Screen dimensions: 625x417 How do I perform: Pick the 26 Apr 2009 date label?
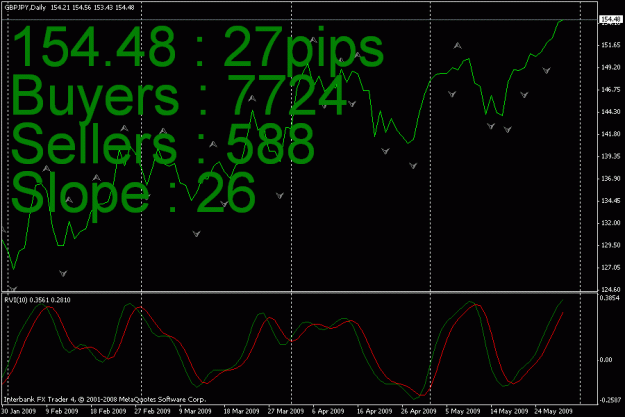pyautogui.click(x=419, y=411)
